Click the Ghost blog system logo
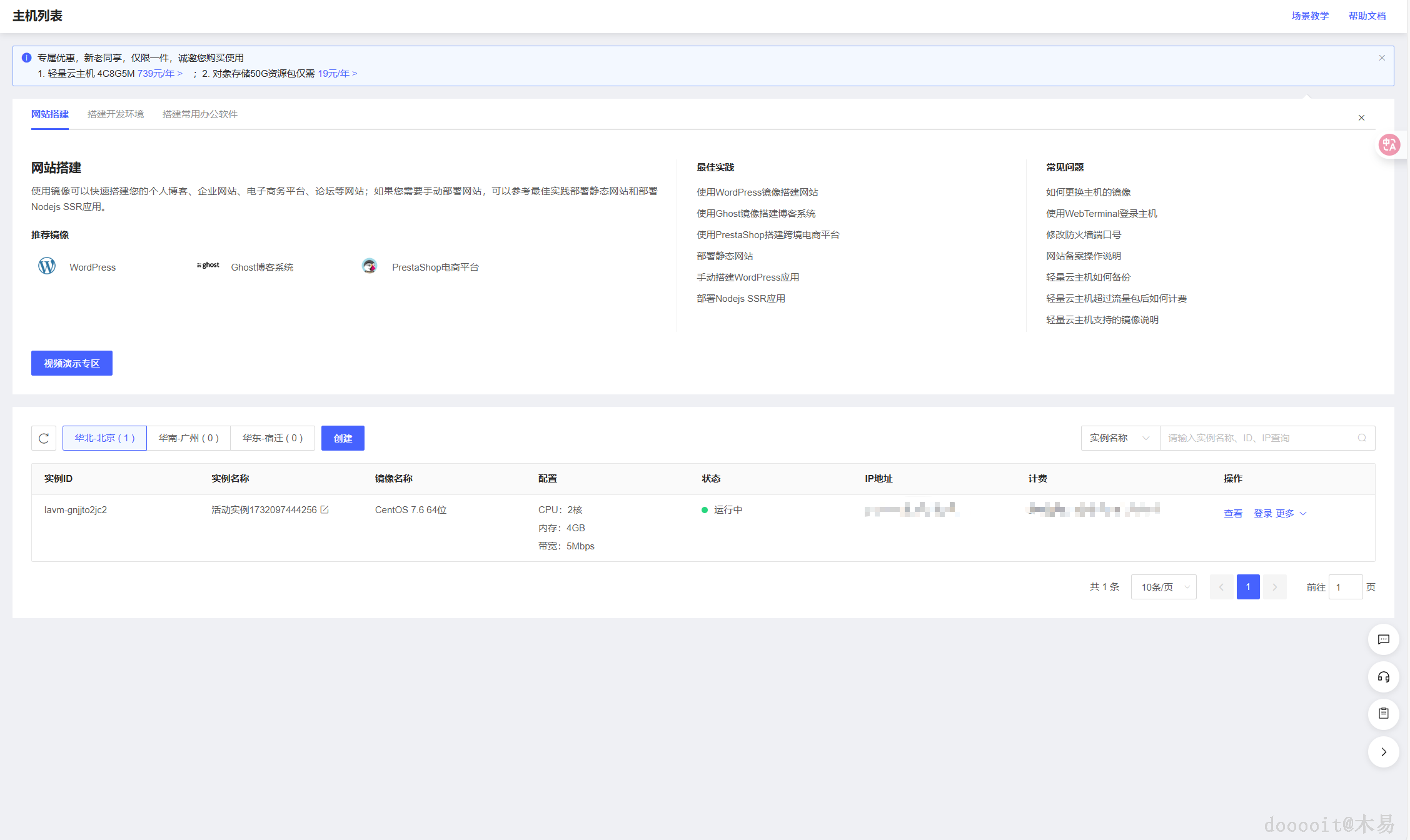The image size is (1410, 840). point(208,266)
